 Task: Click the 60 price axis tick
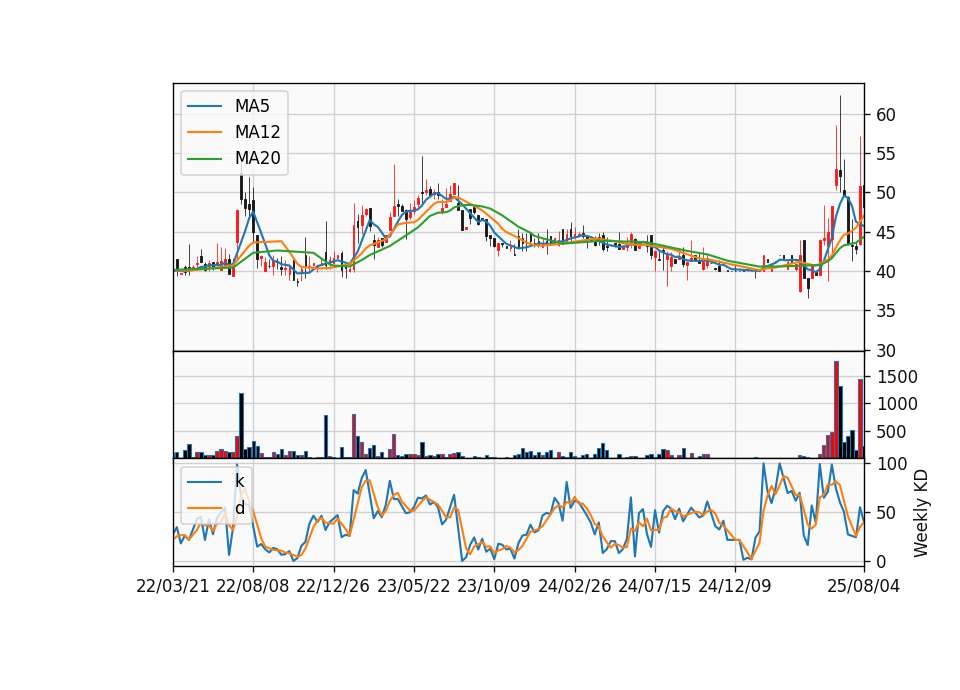(x=885, y=114)
